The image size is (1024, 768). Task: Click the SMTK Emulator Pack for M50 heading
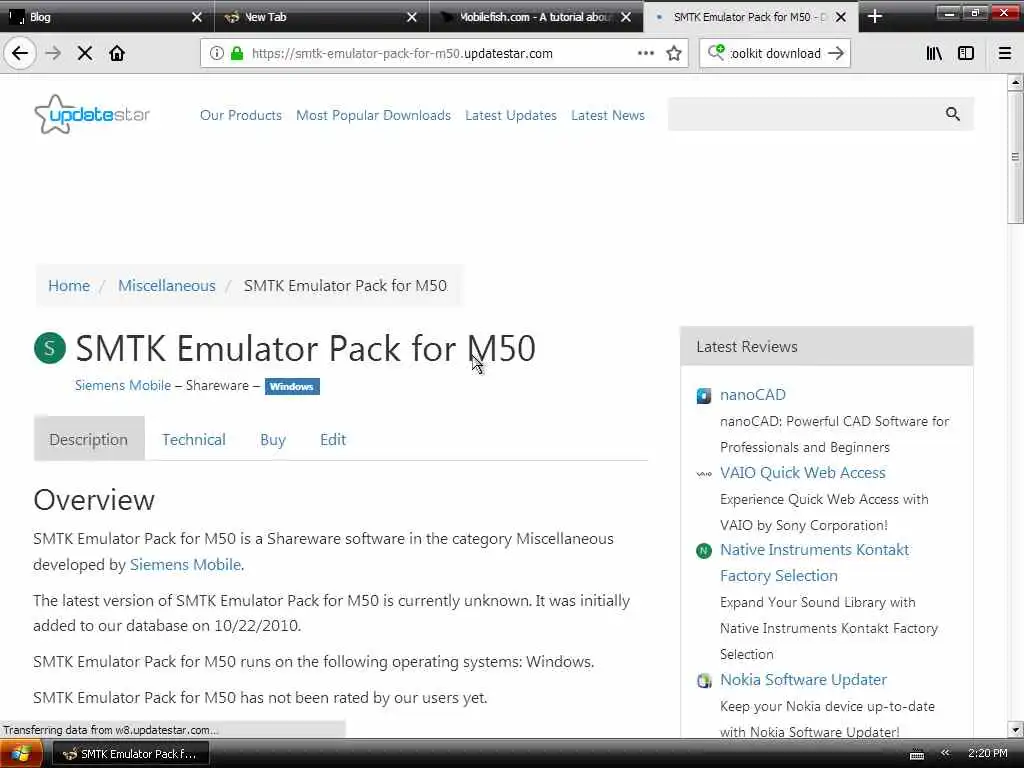point(305,348)
